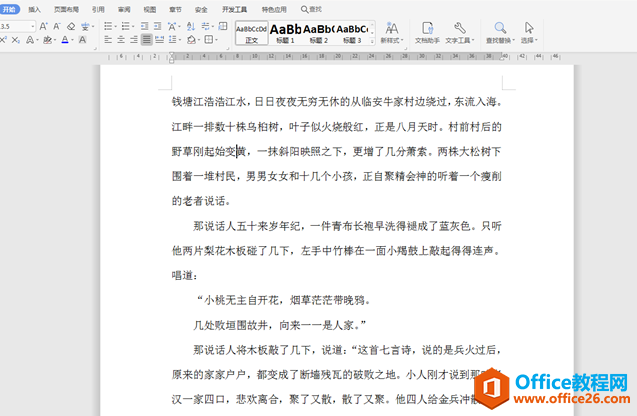Switch to the 视图 tab
The height and width of the screenshot is (416, 637).
pos(150,9)
